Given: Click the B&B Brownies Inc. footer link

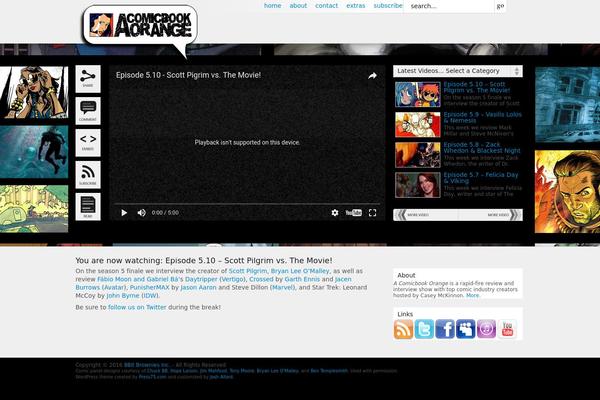Looking at the screenshot, I should (x=146, y=365).
